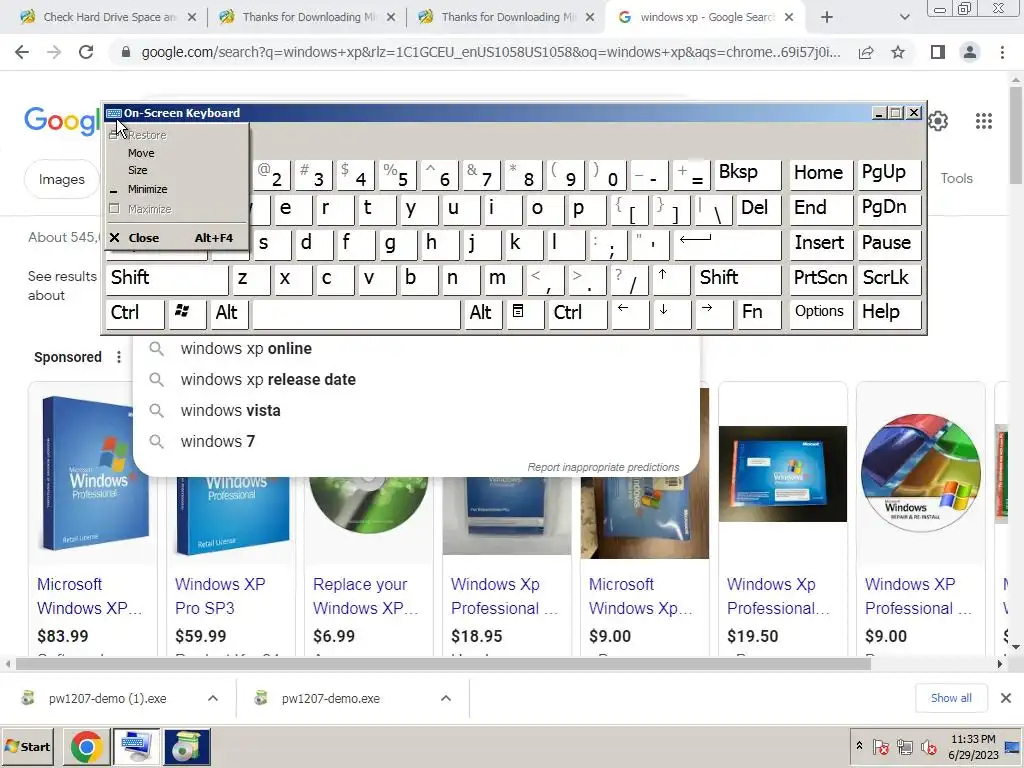The image size is (1024, 768).
Task: Toggle the left Alt key
Action: (x=230, y=313)
